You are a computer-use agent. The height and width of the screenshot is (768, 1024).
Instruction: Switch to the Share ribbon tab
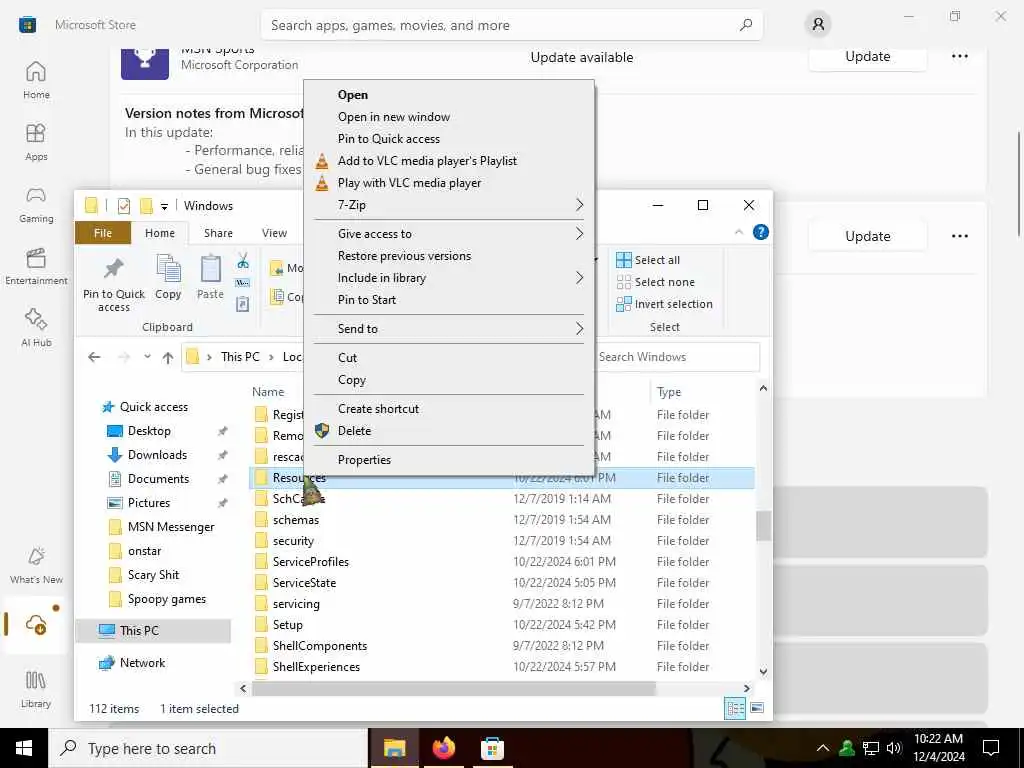pos(218,233)
